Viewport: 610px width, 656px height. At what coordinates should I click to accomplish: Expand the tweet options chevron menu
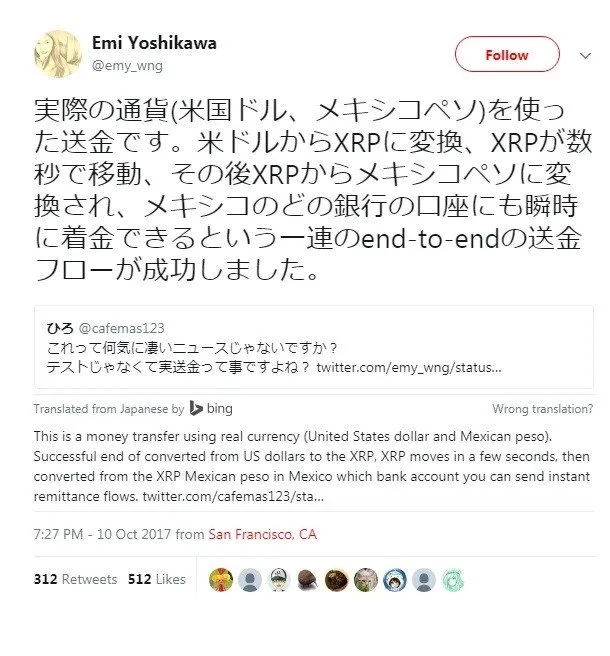click(x=585, y=55)
